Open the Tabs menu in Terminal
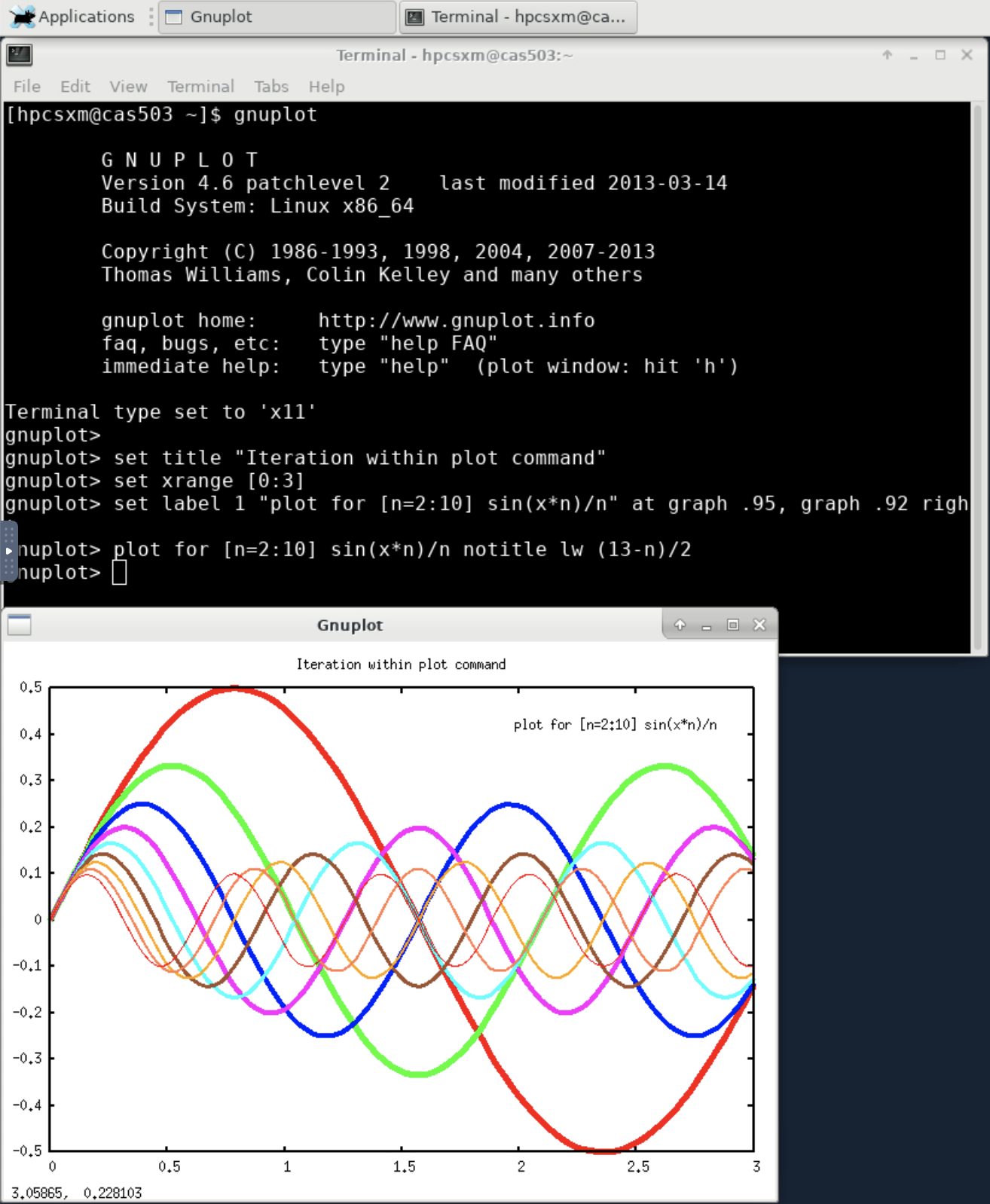The width and height of the screenshot is (990, 1204). (x=271, y=87)
